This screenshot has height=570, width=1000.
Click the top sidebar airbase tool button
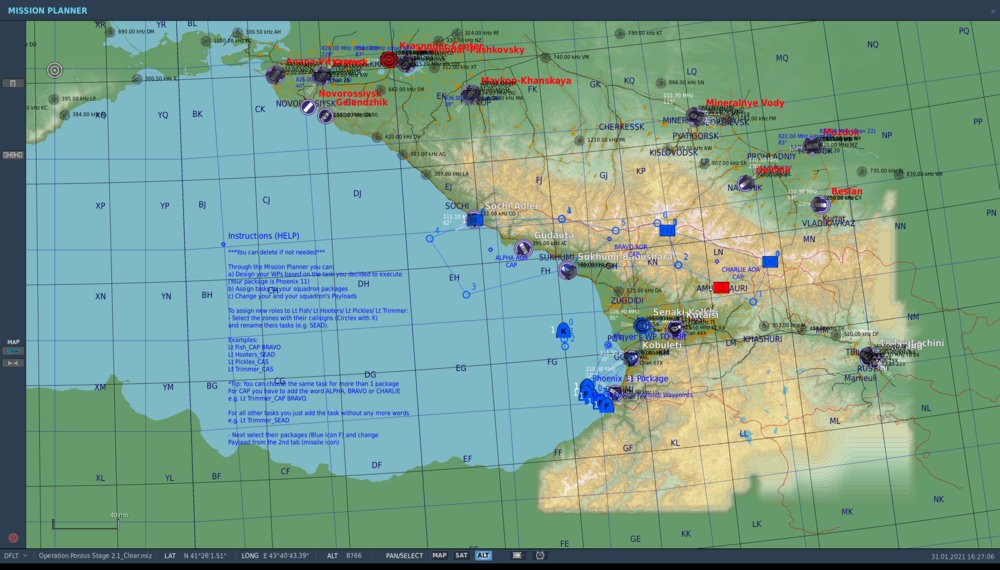tap(13, 83)
